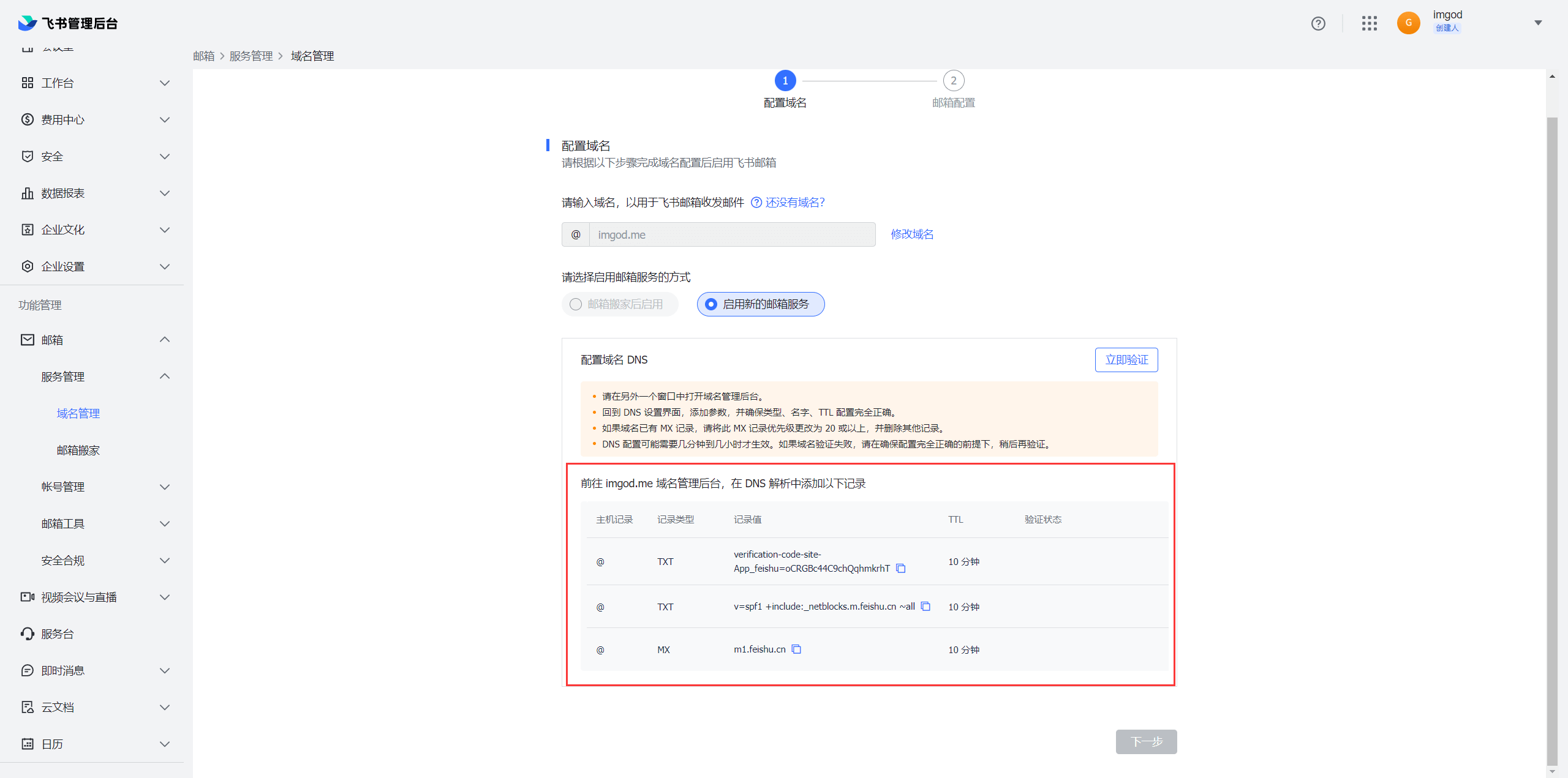Copy the verification-code TXT record value
This screenshot has width=1568, height=778.
(x=900, y=569)
